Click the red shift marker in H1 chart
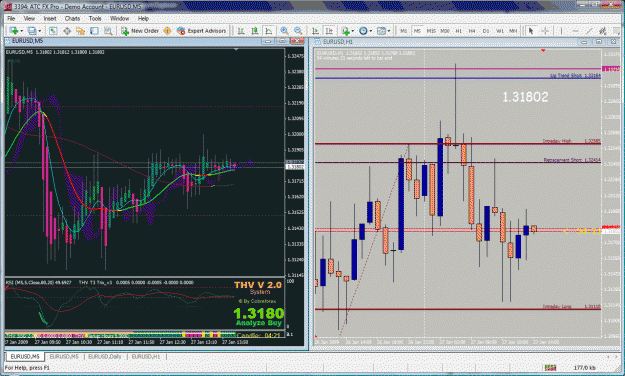Screen dimensions: 625x376 [543, 50]
